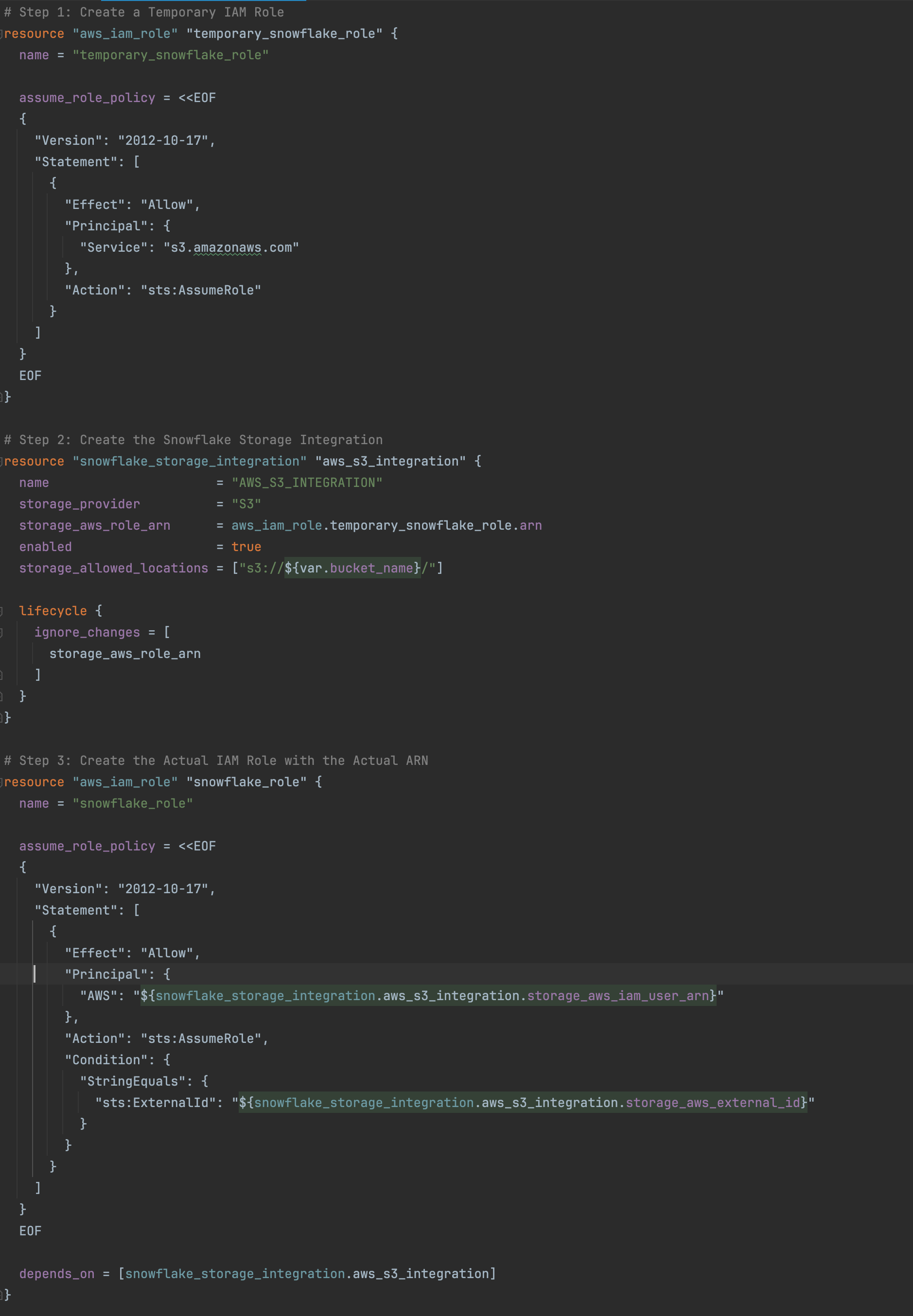The height and width of the screenshot is (1316, 913).
Task: Click the comment "# Step 2: Create the Snowflake Storage Integration"
Action: coord(193,440)
